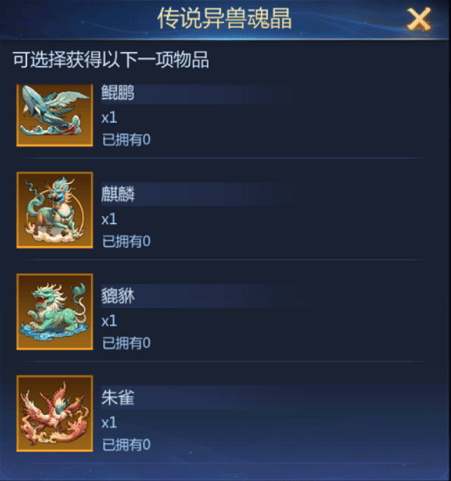Viewport: 451px width, 481px height.
Task: Click 已拥有0 text under 麒麟
Action: point(126,241)
